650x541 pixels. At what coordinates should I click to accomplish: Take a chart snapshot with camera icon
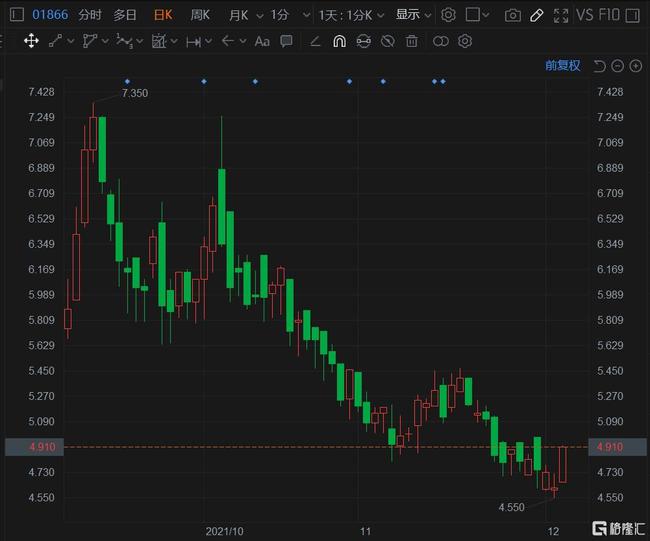pos(513,16)
